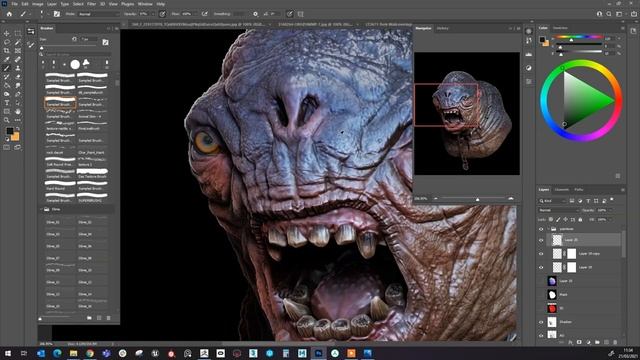Toggle pressure for size button
This screenshot has height=360, width=640.
(289, 14)
